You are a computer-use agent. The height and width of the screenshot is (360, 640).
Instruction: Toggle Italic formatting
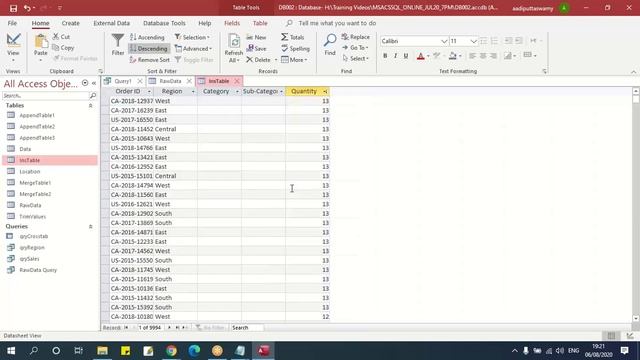click(395, 56)
